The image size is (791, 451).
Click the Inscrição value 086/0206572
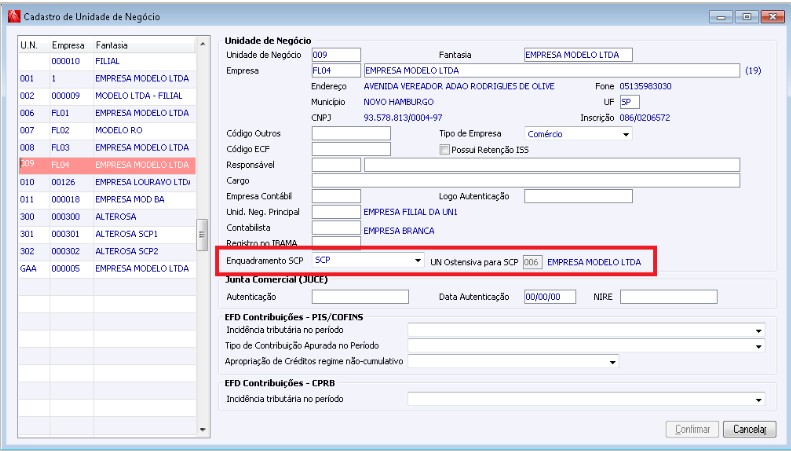[645, 118]
